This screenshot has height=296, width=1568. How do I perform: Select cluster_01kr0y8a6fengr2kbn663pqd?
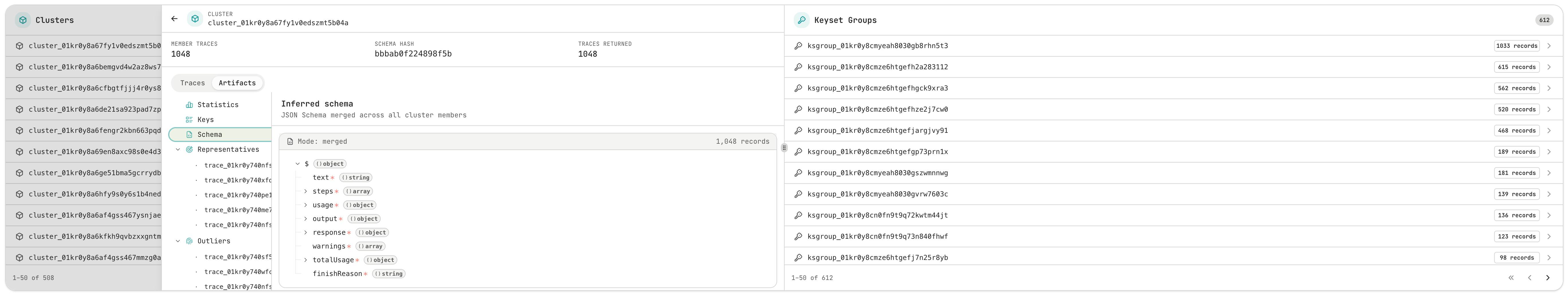[84, 131]
